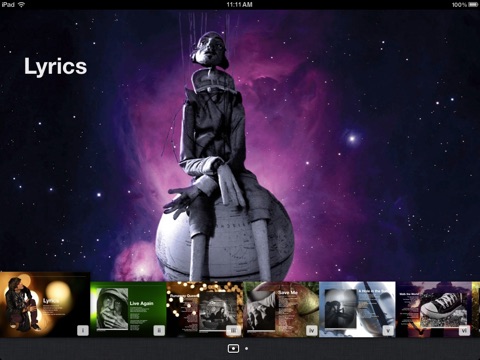This screenshot has height=360, width=480.
Task: Jump to the second section dot
Action: point(246,348)
